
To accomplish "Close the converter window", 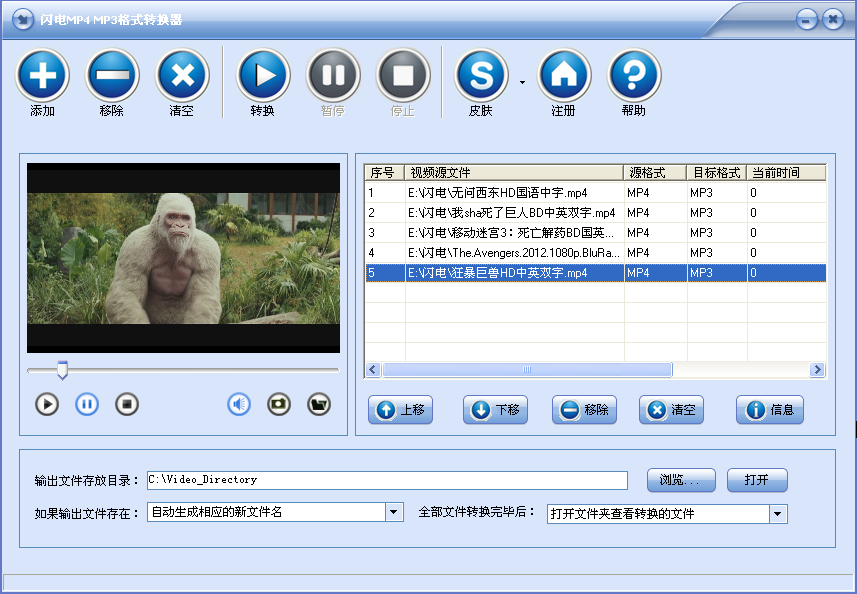I will tap(833, 20).
